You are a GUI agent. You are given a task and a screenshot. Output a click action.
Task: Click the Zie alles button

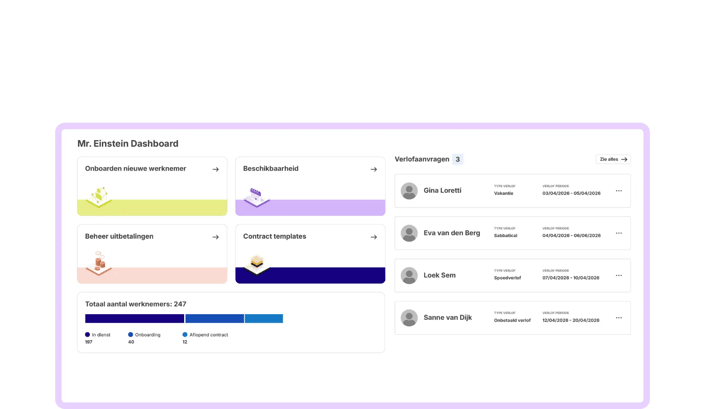pyautogui.click(x=613, y=159)
